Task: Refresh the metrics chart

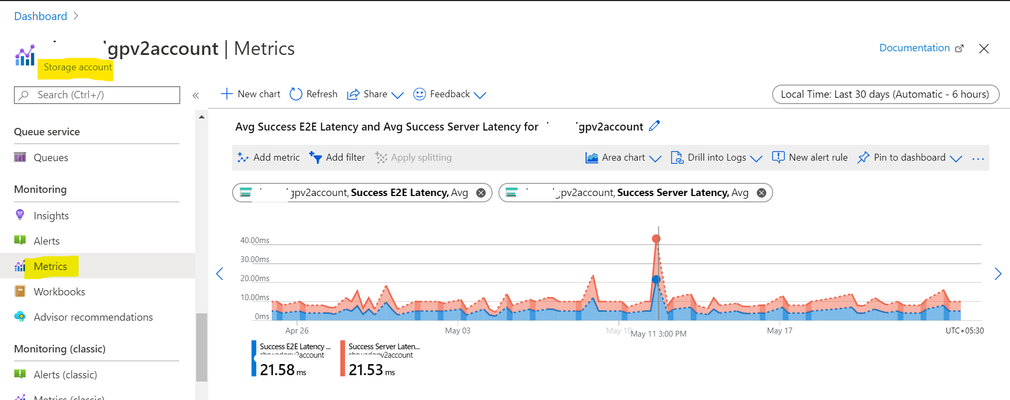Action: click(314, 94)
